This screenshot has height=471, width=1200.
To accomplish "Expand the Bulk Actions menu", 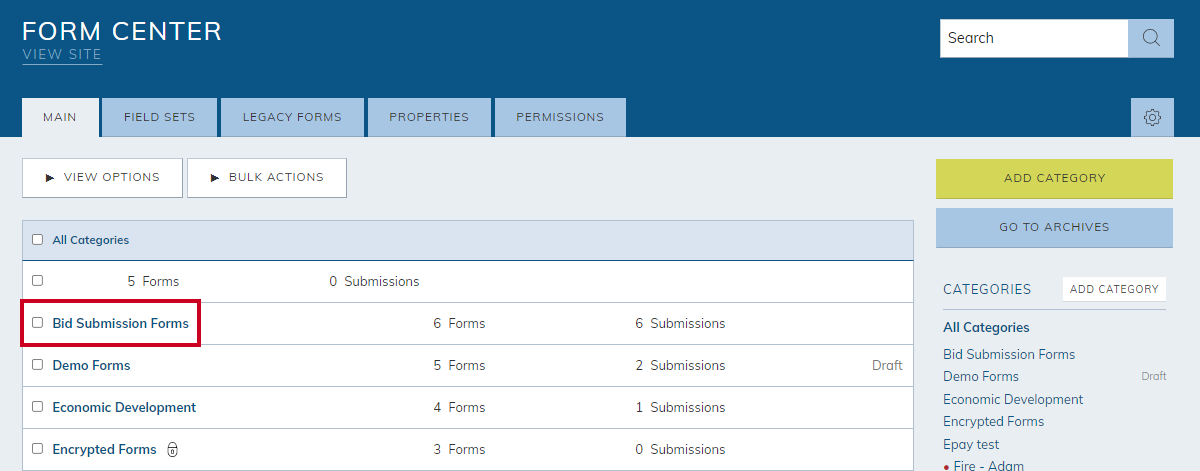I will pos(267,178).
